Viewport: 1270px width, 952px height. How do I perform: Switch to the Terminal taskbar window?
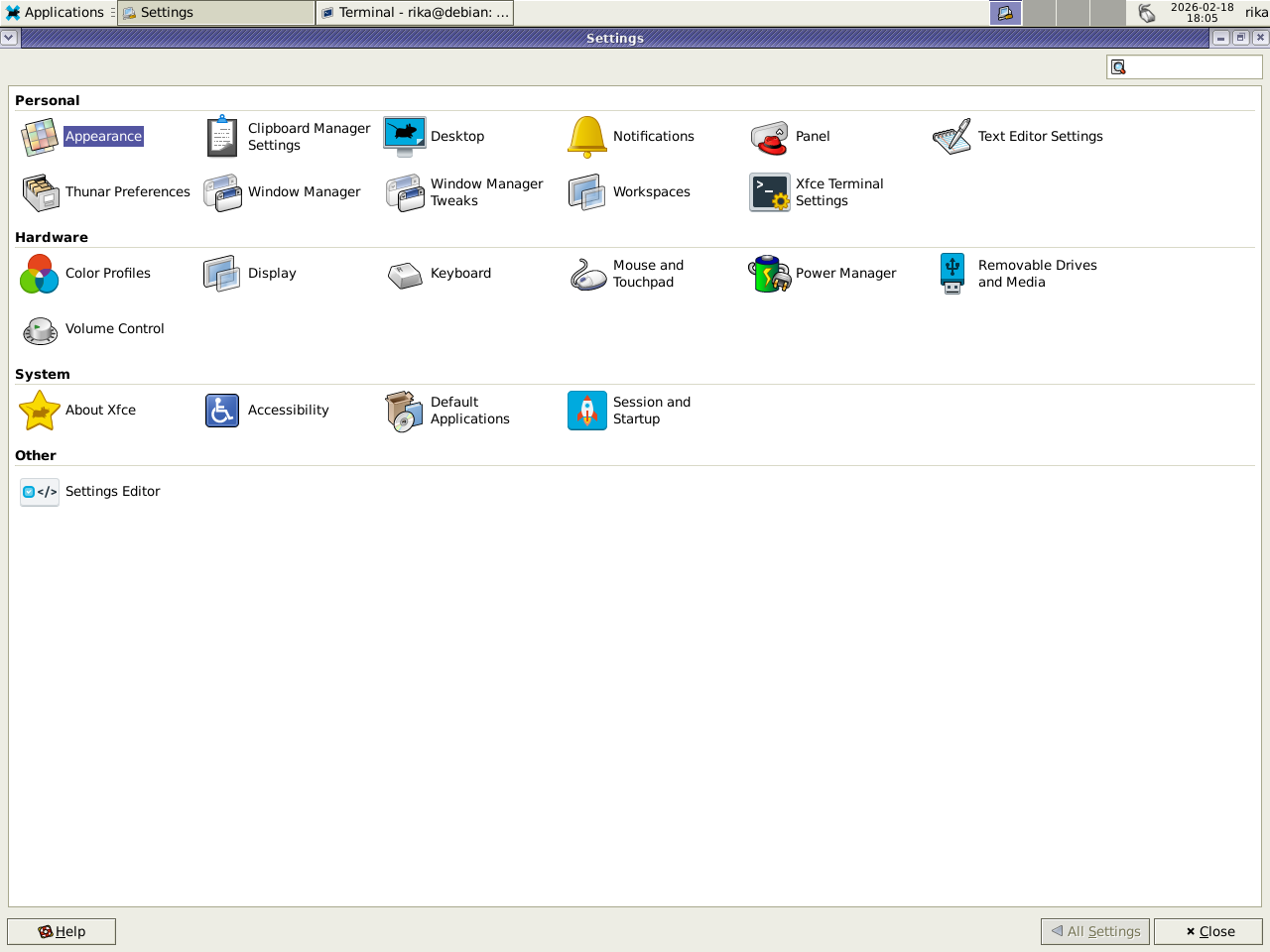pyautogui.click(x=415, y=12)
